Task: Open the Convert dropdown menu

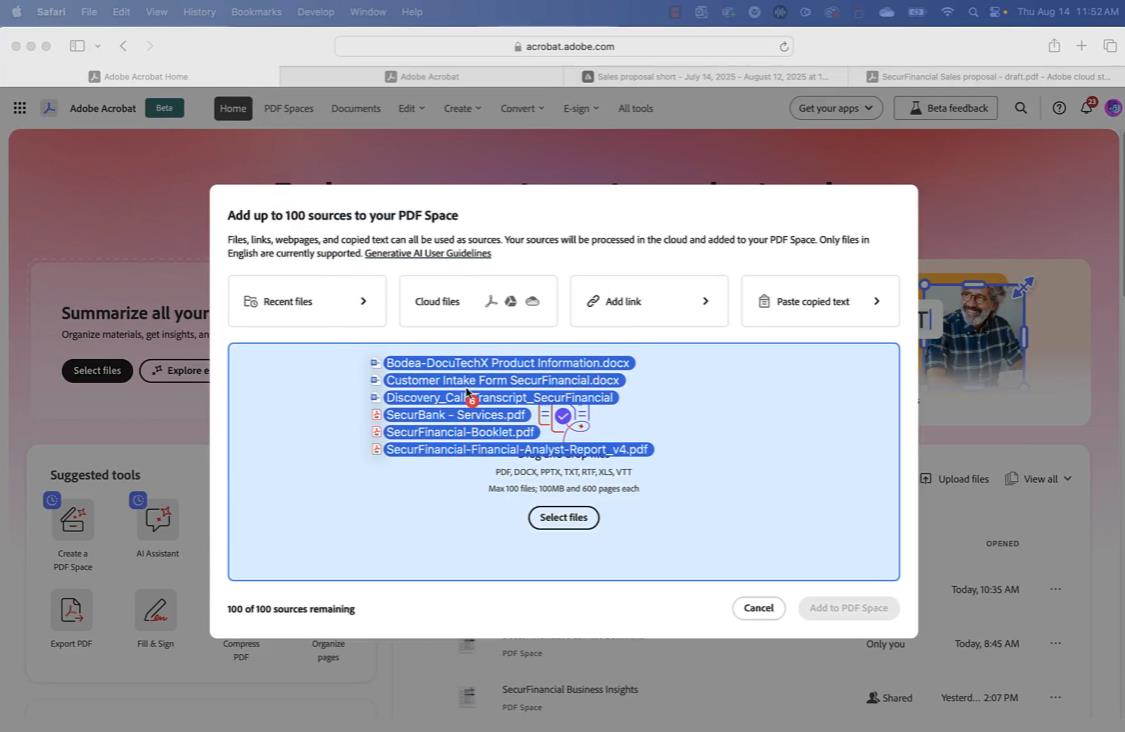Action: click(522, 108)
